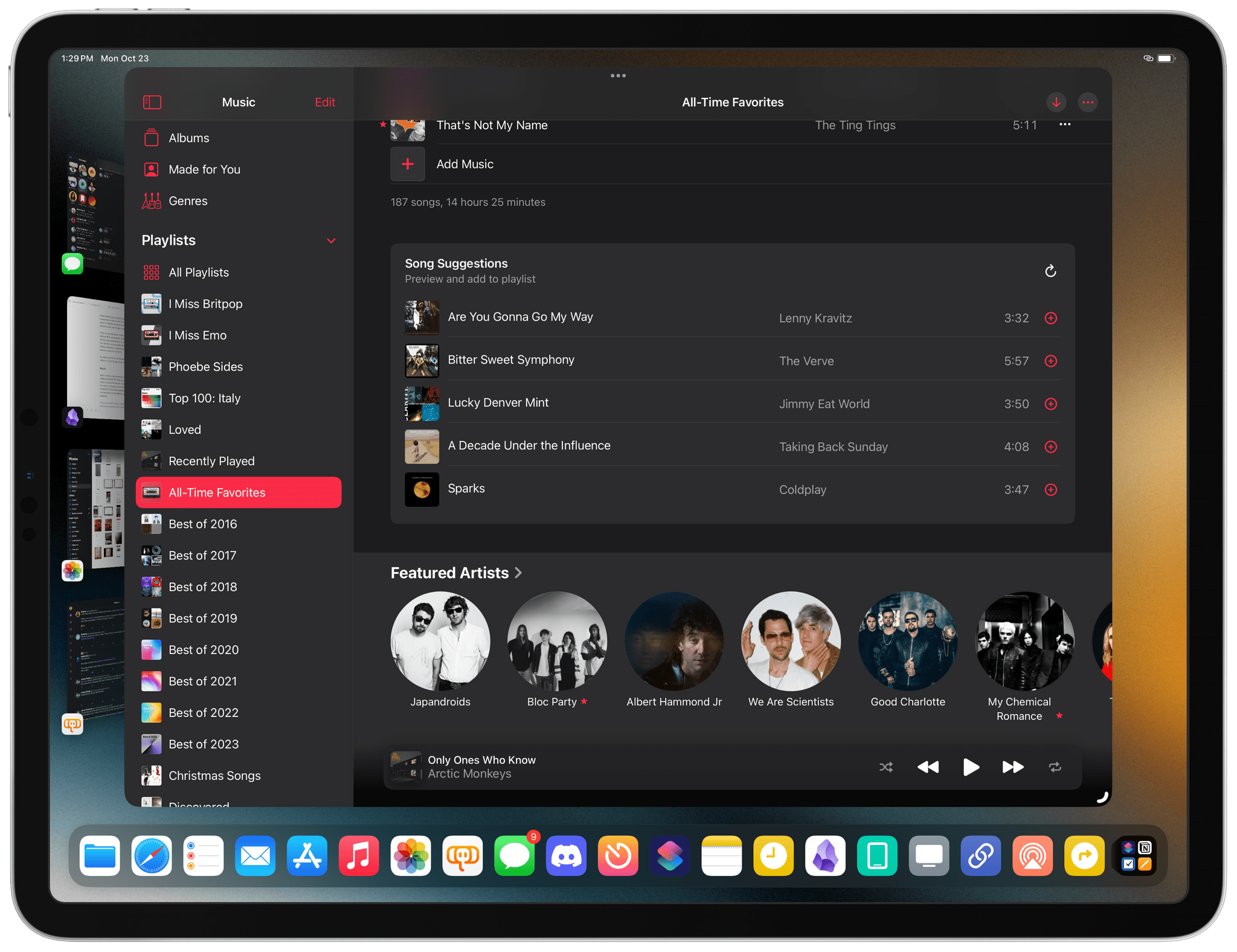
Task: Tap Add Music in the playlist
Action: click(x=465, y=164)
